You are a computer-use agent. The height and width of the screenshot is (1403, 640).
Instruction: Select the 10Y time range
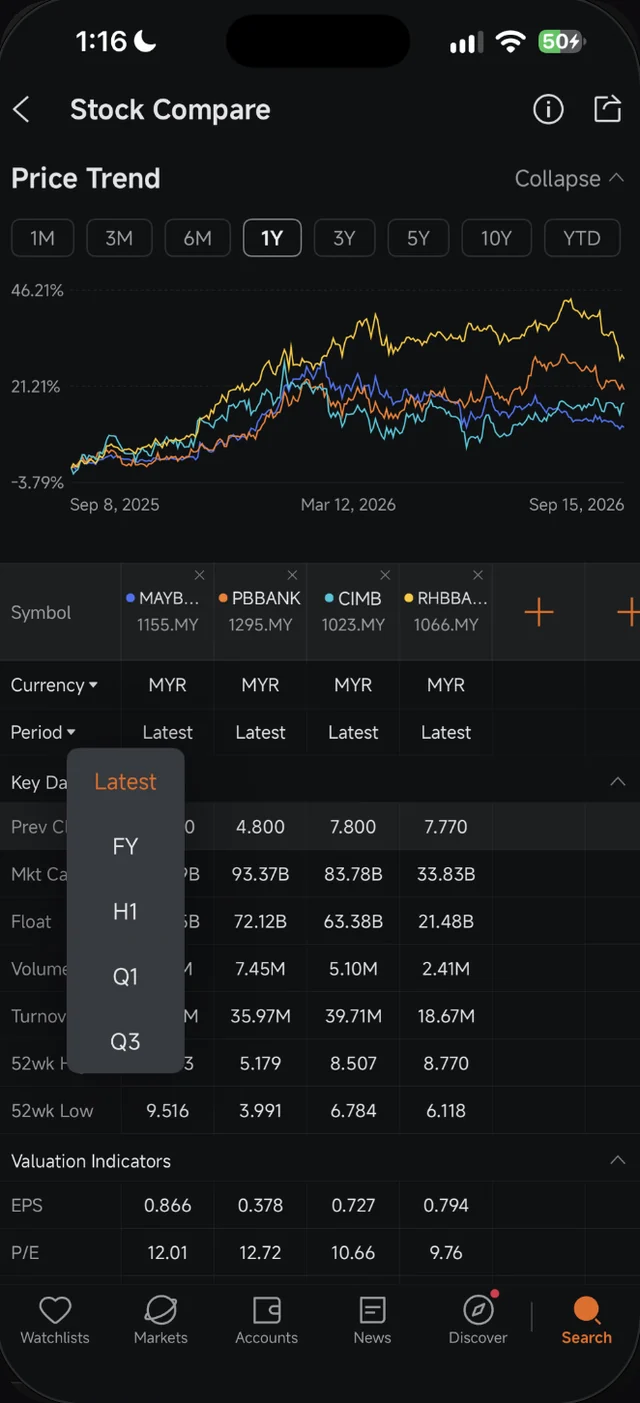pos(496,238)
